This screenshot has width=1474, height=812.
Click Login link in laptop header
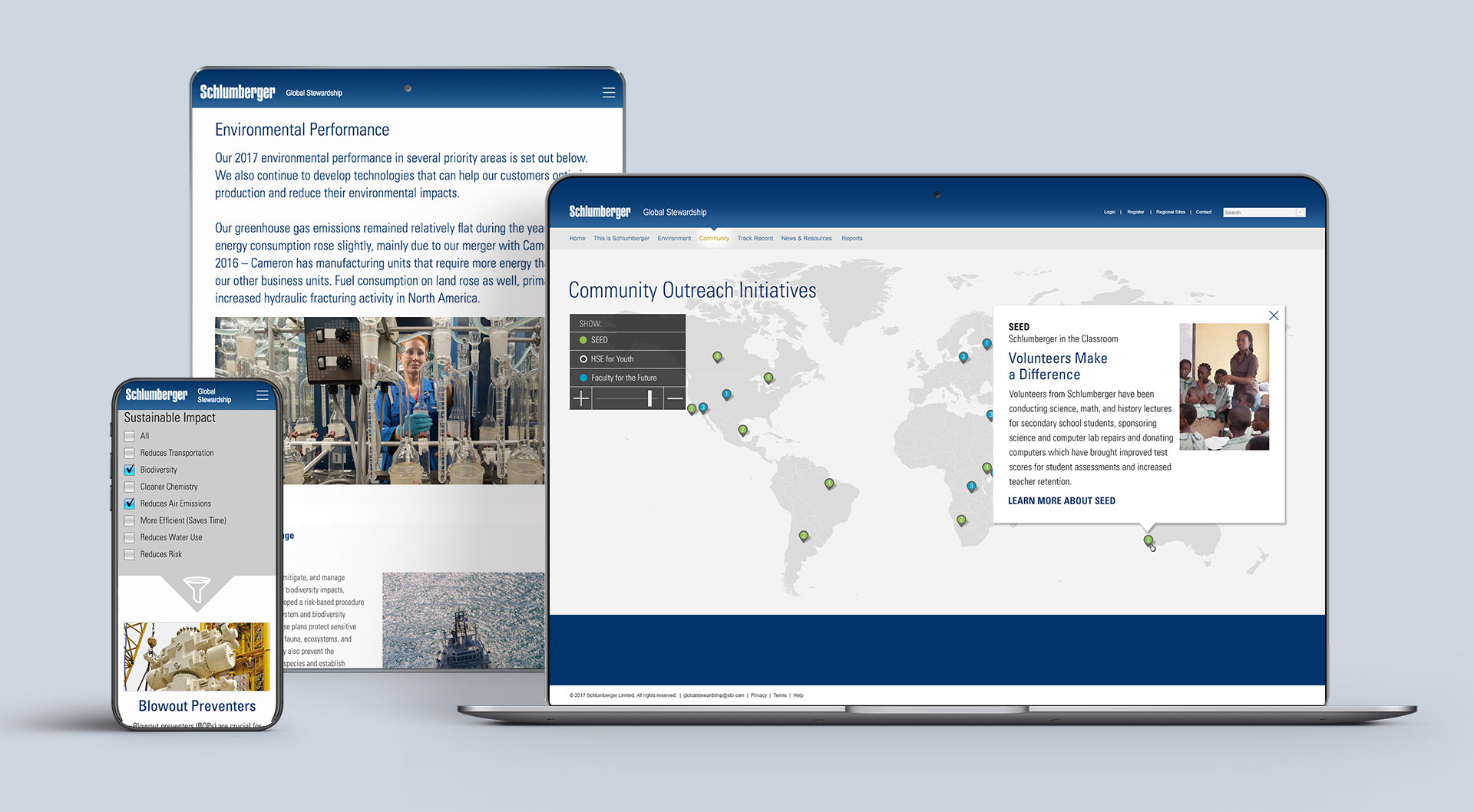pyautogui.click(x=1109, y=212)
